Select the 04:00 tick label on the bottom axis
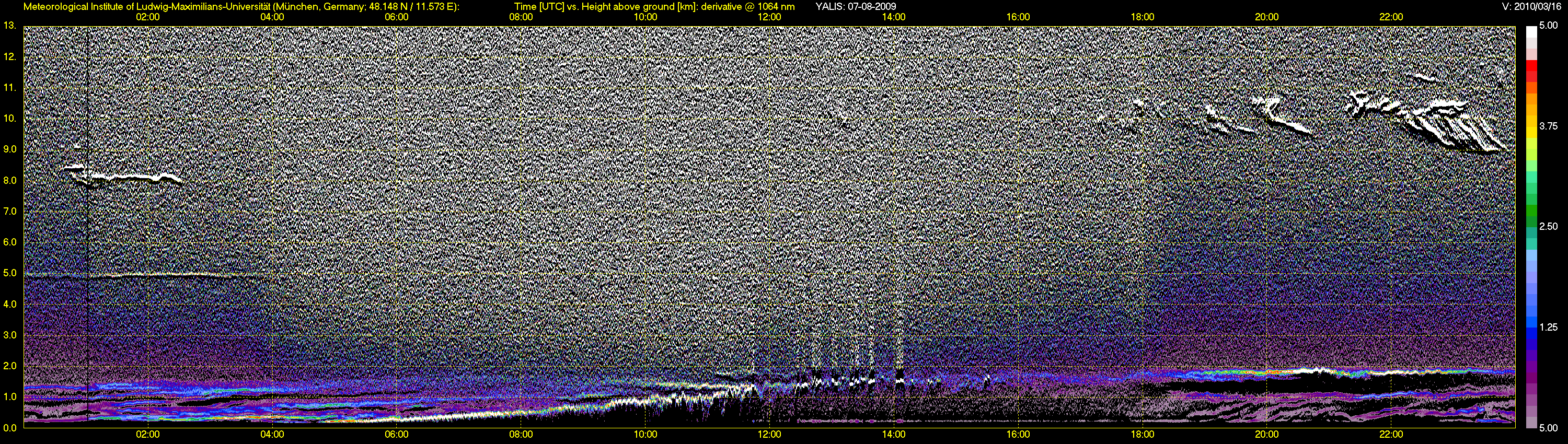 [x=272, y=434]
